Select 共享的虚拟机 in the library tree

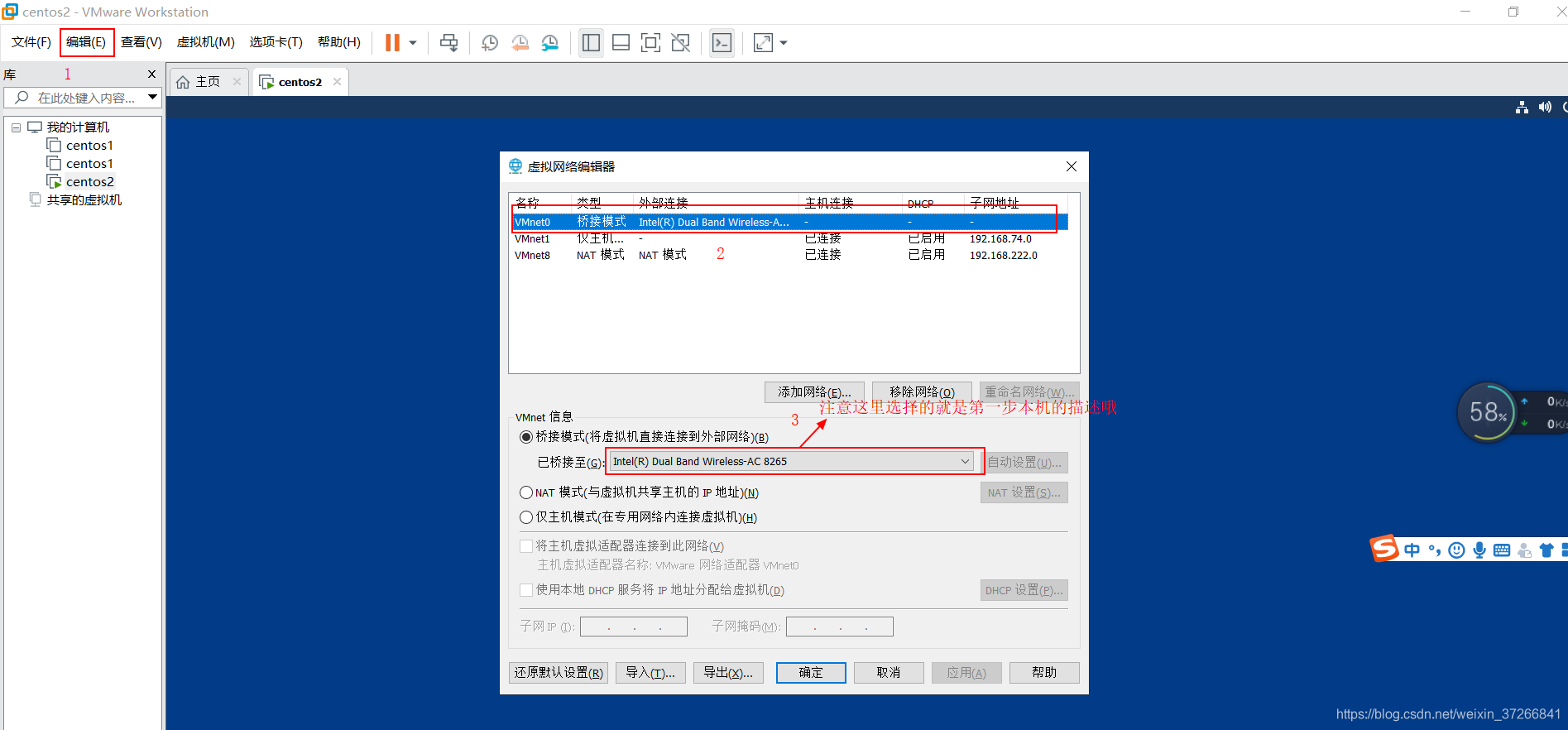point(84,200)
